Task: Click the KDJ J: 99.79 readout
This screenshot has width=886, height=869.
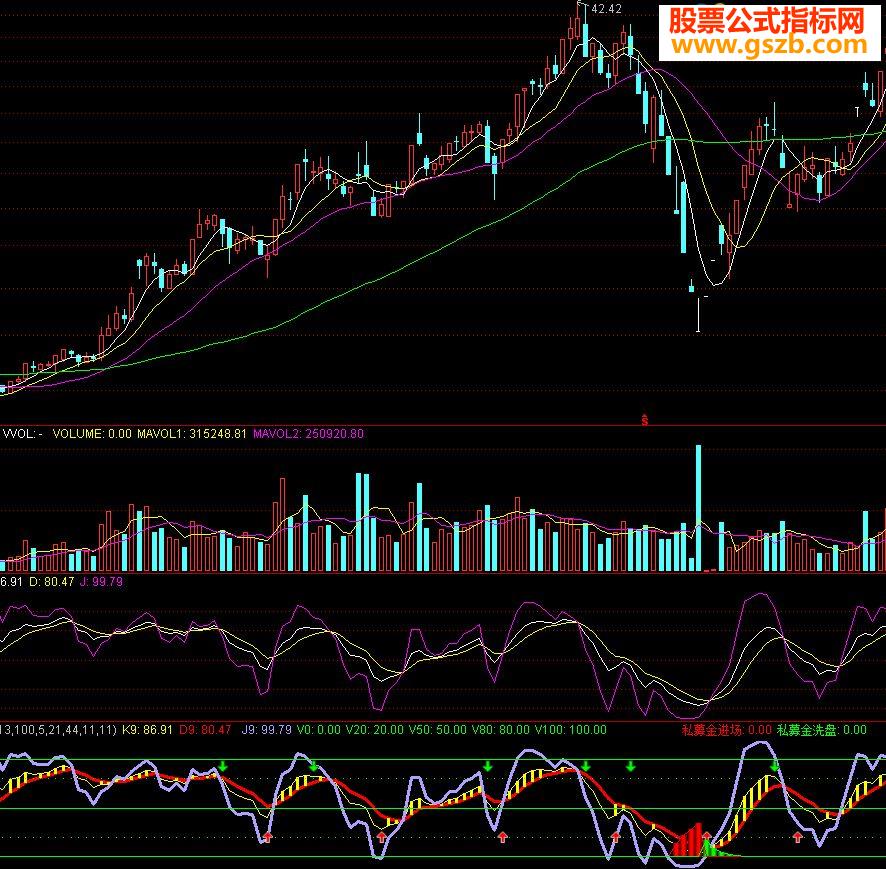Action: tap(101, 581)
